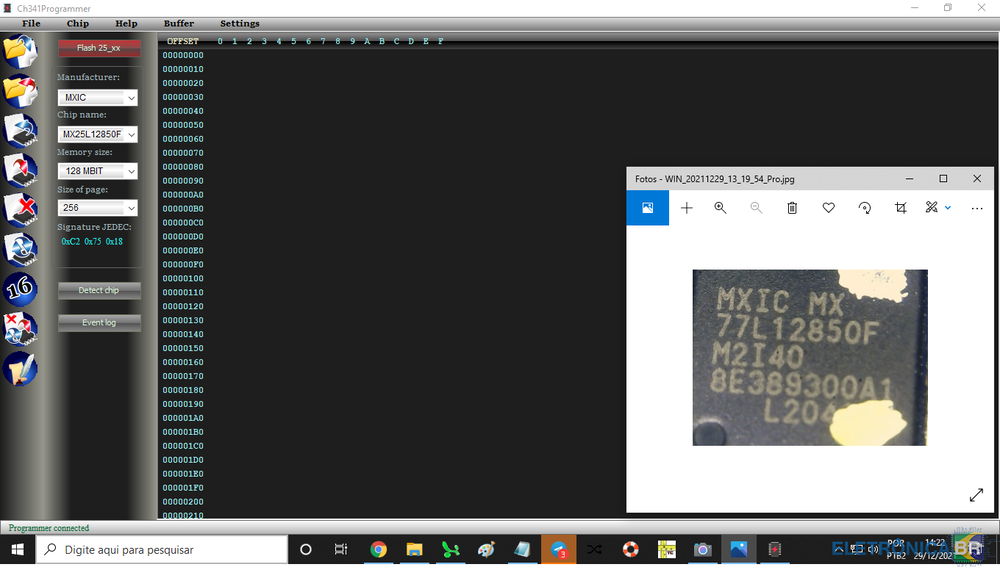Click the Windows taskbar search box
1000x567 pixels.
click(160, 549)
